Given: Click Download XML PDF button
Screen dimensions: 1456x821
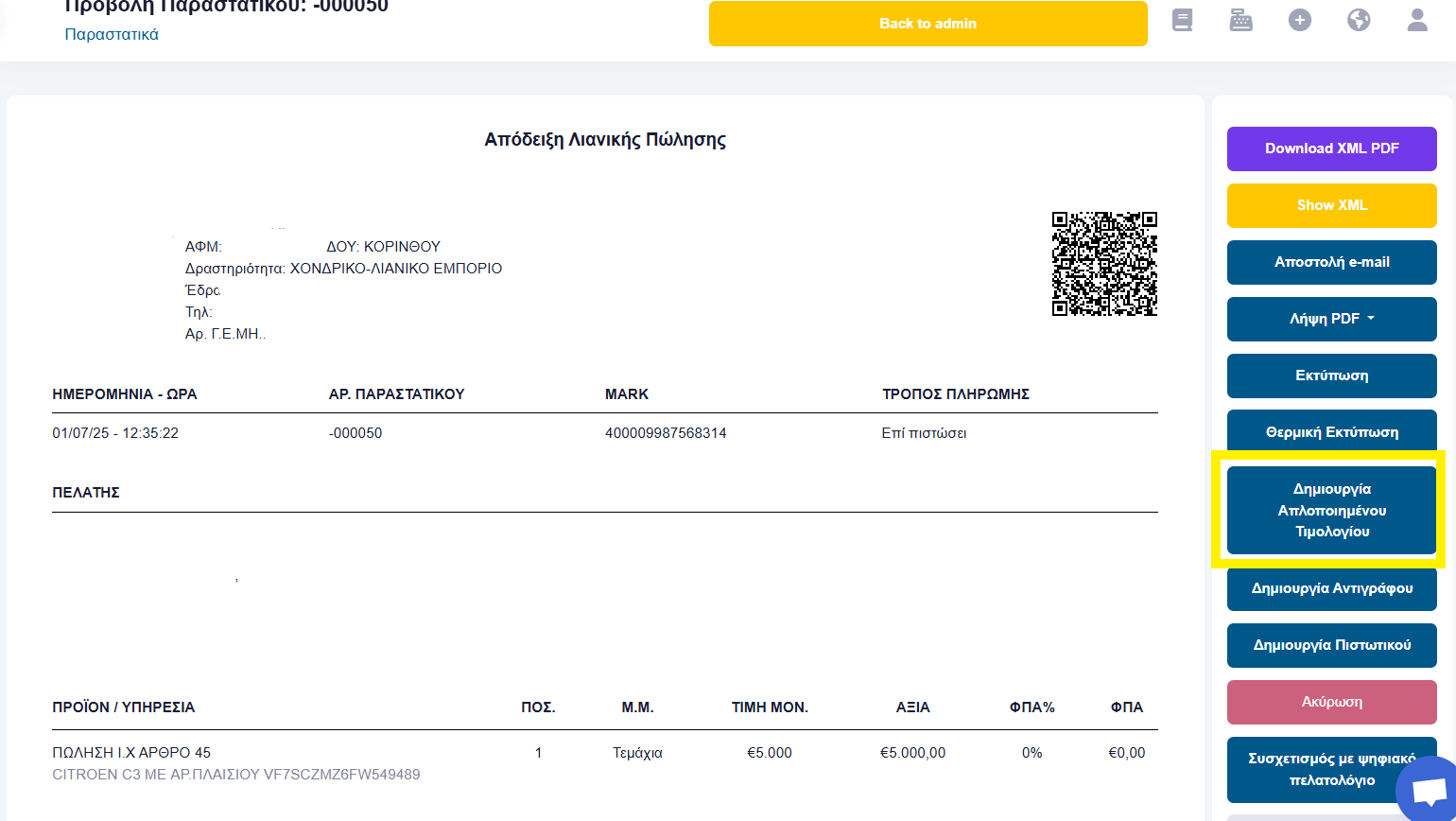Looking at the screenshot, I should 1332,148.
